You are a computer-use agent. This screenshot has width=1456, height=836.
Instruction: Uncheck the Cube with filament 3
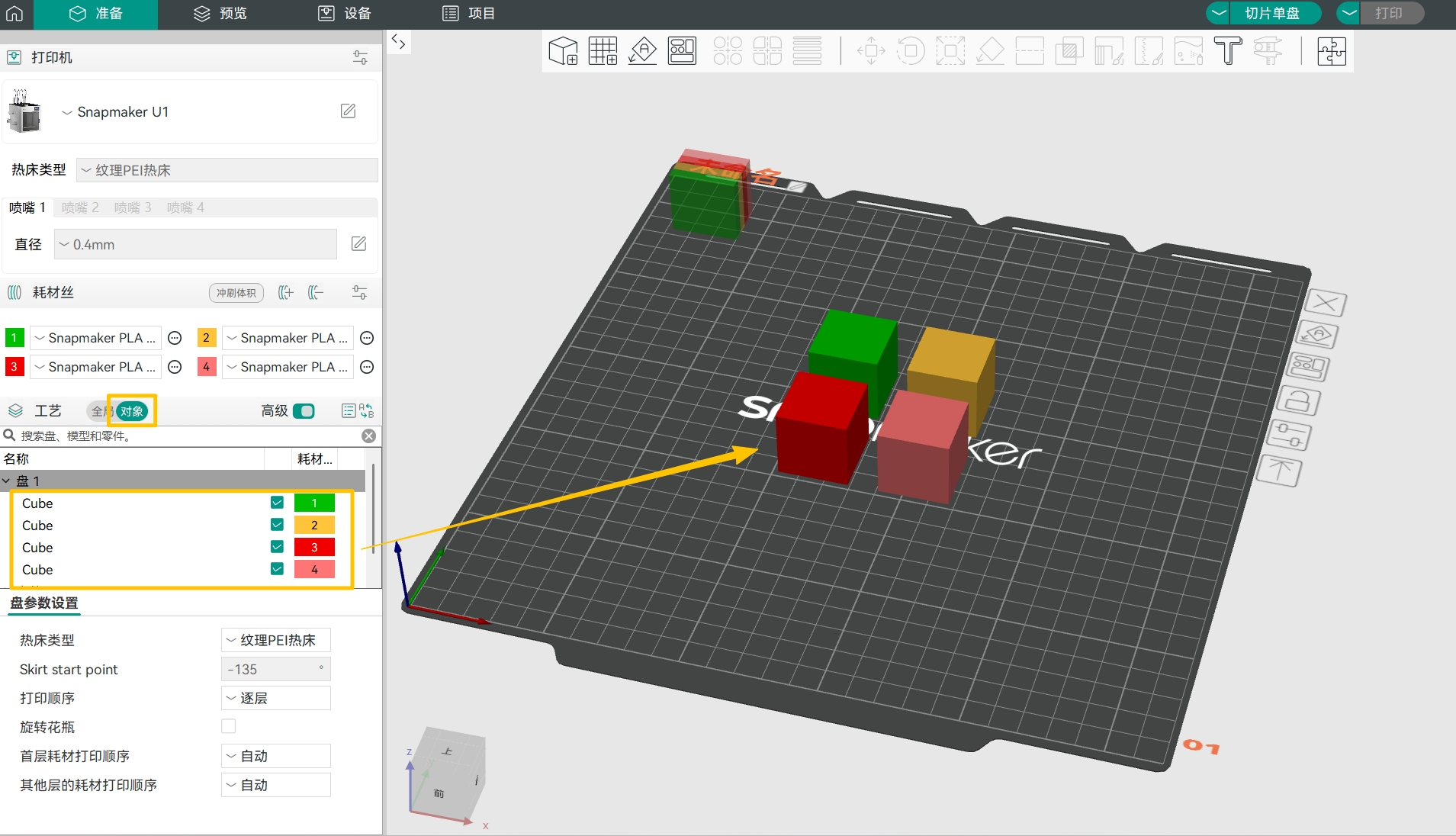pyautogui.click(x=277, y=548)
